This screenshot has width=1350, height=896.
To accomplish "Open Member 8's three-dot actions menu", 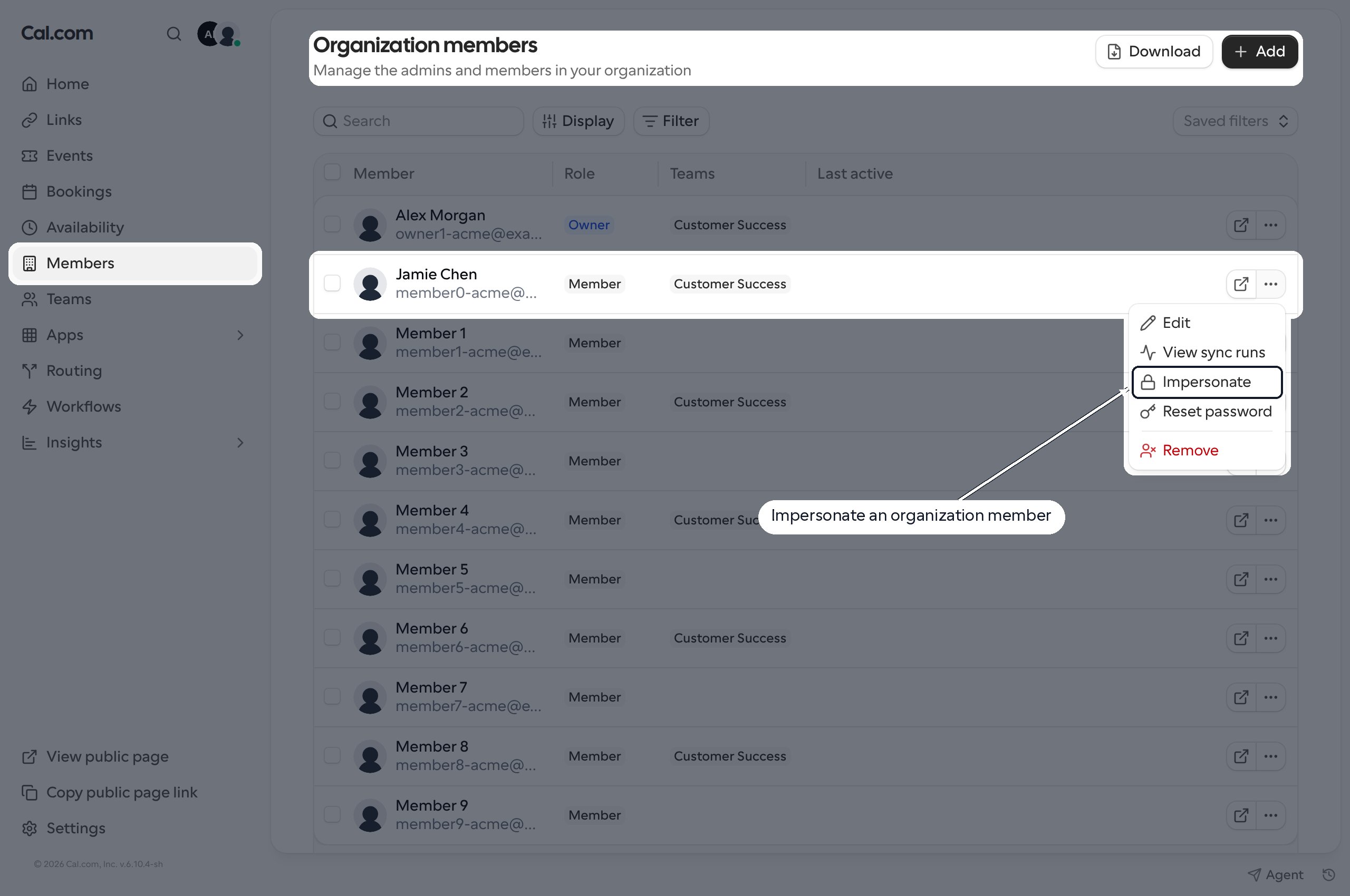I will click(1270, 756).
